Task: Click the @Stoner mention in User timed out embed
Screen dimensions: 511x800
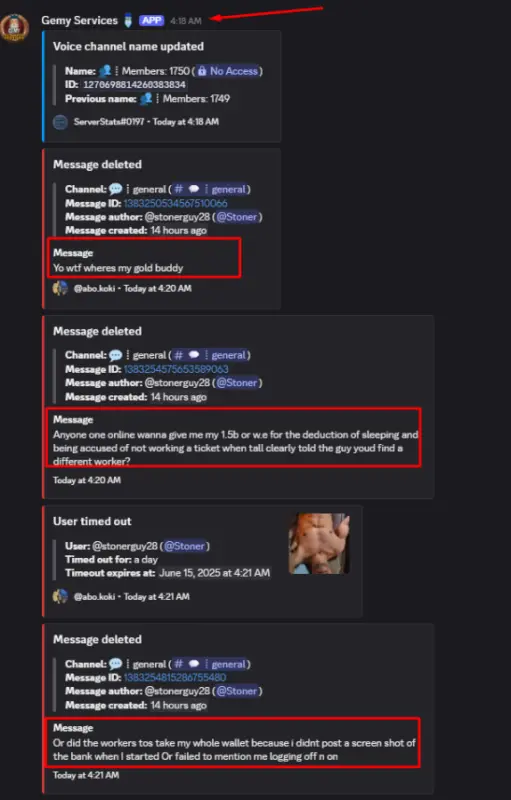Action: 184,546
